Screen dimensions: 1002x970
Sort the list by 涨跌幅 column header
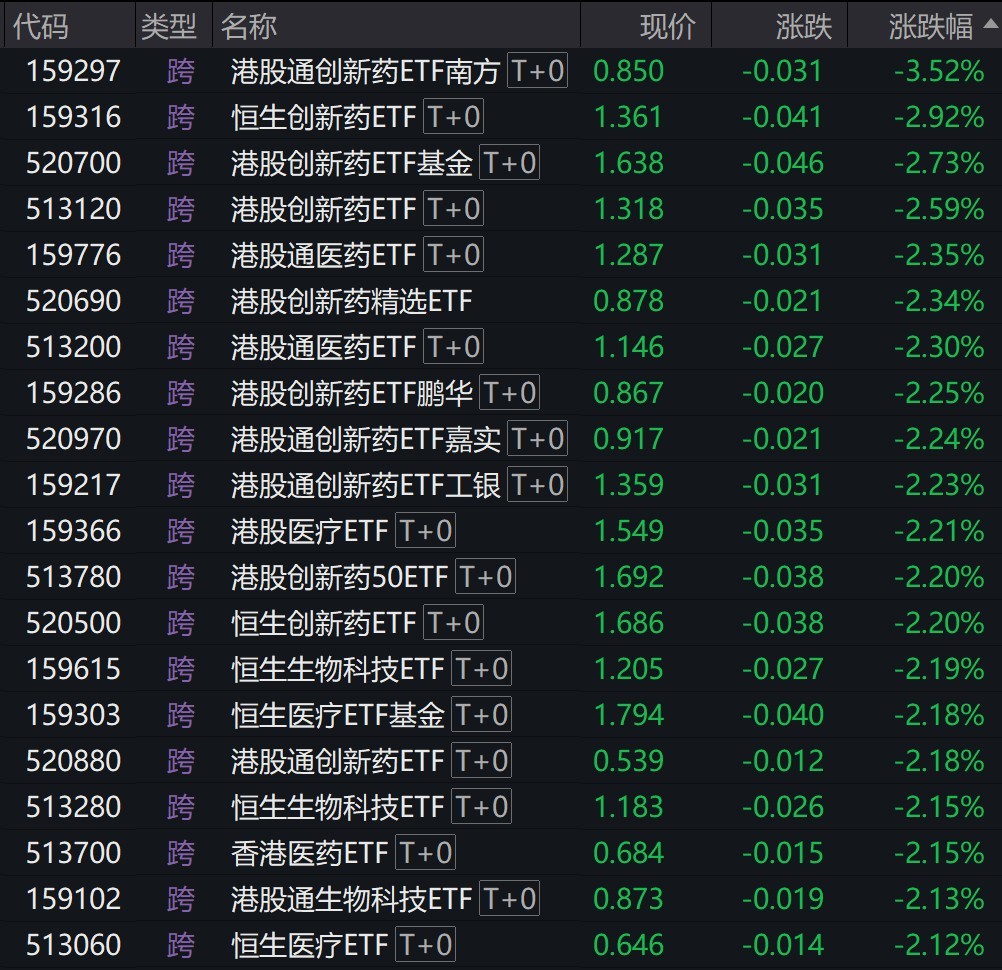point(930,27)
